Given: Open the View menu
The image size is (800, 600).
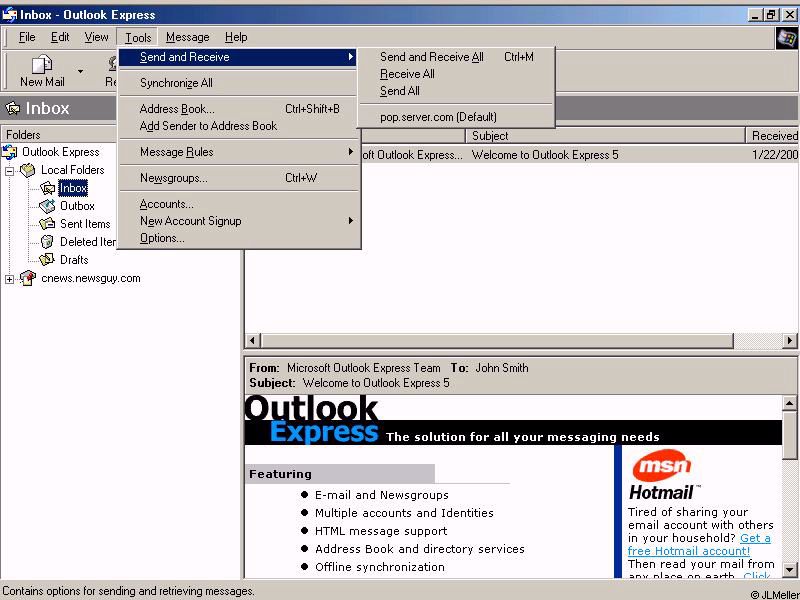Looking at the screenshot, I should [x=96, y=37].
